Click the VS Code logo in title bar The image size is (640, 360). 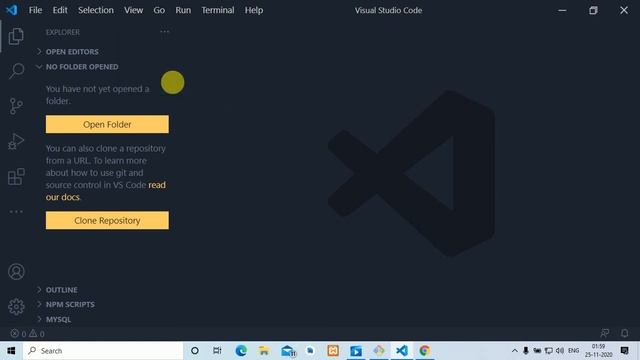pos(11,10)
